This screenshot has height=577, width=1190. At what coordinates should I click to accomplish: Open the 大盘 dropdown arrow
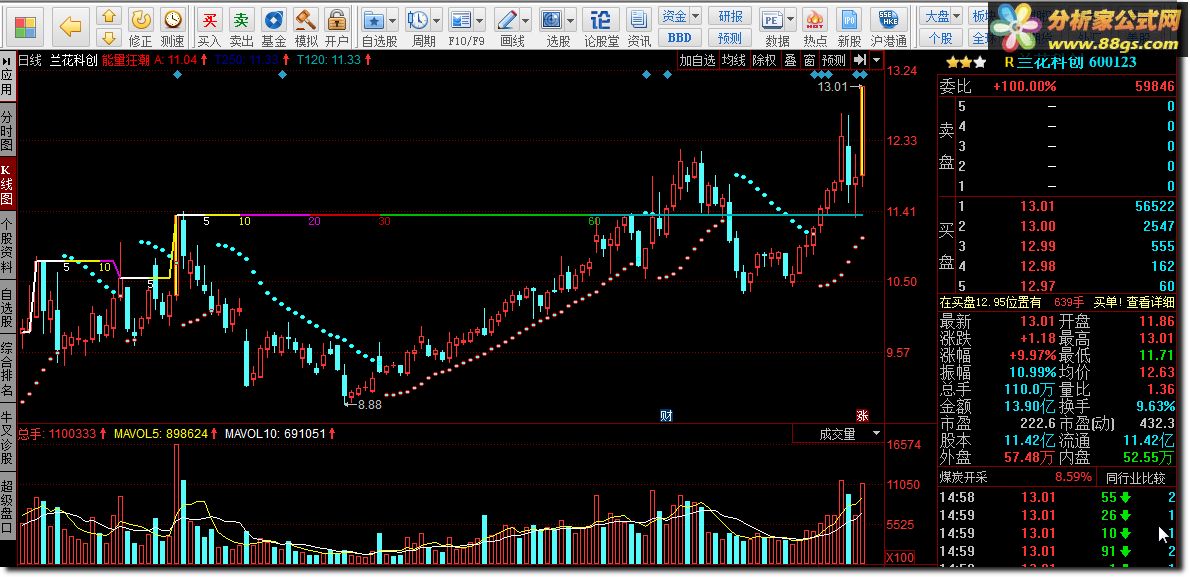[956, 16]
